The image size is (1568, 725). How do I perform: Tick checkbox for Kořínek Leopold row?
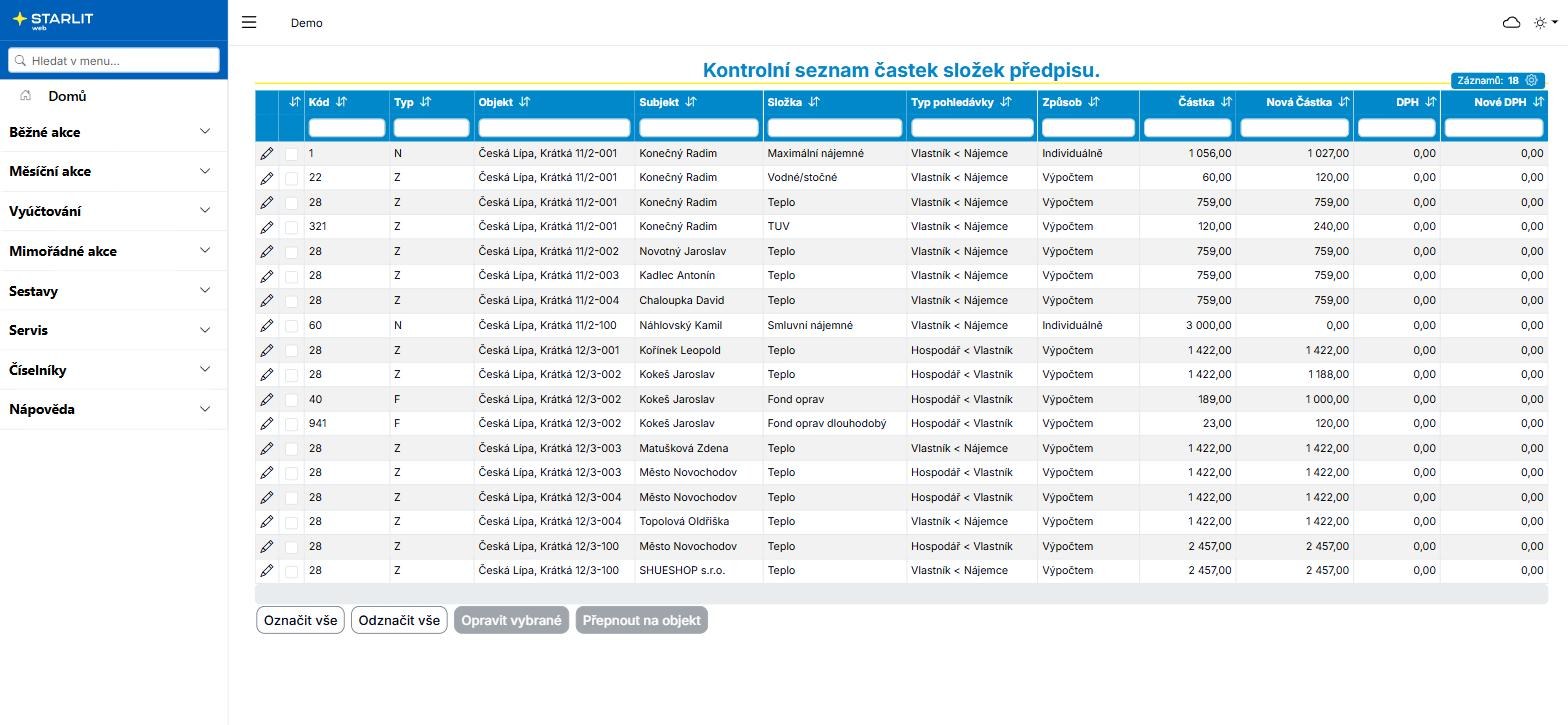tap(292, 351)
